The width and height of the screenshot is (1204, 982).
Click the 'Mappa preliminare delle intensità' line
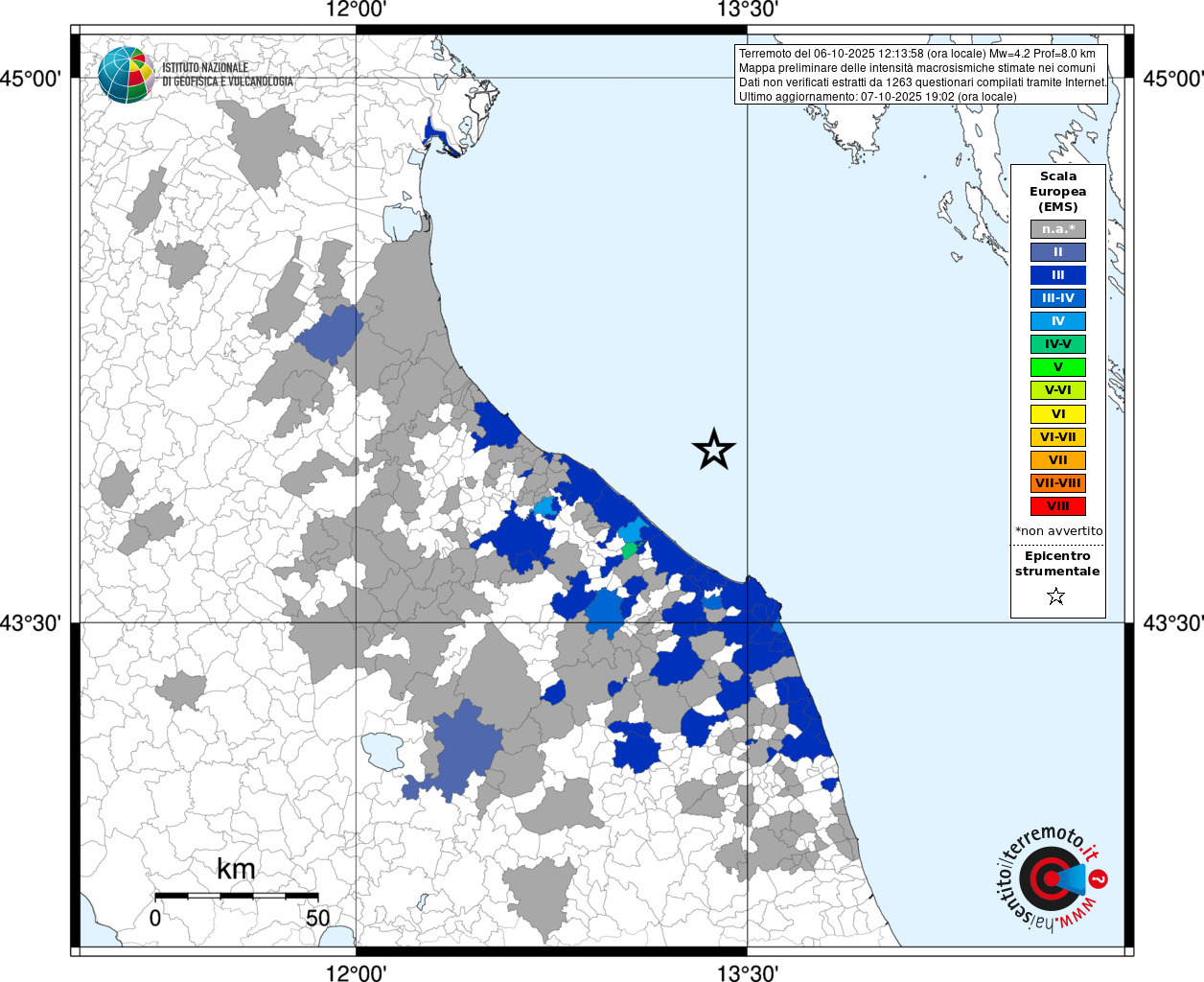click(916, 68)
